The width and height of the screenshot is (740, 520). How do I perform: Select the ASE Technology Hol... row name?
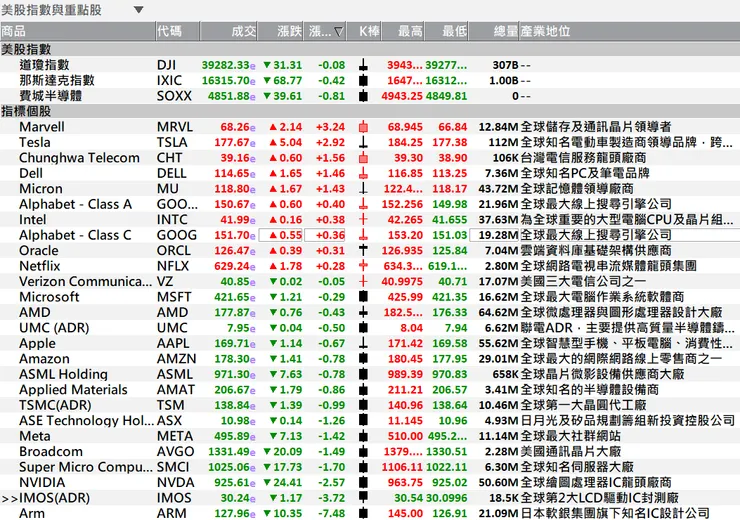click(x=86, y=421)
